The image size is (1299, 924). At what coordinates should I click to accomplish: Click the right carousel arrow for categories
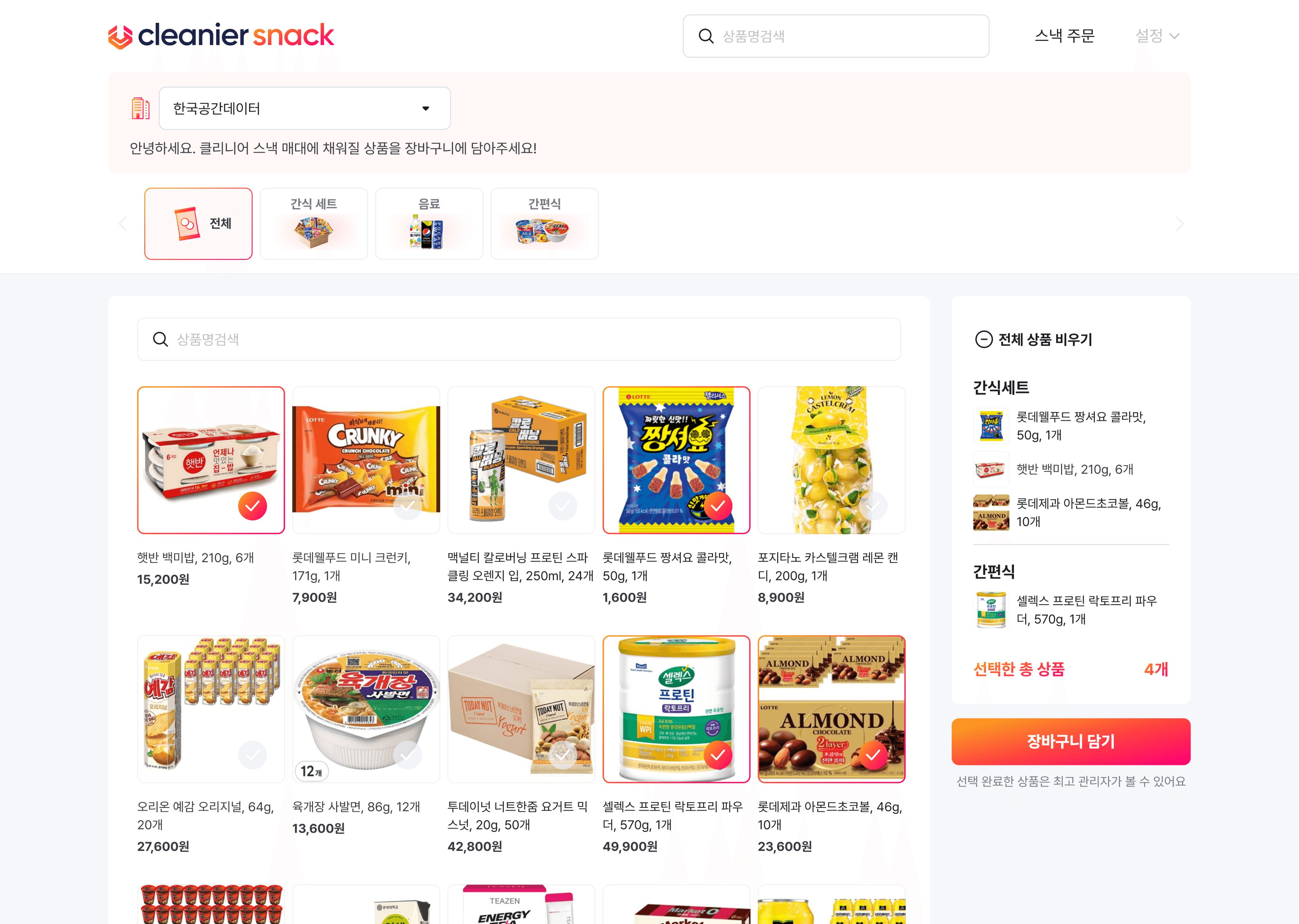[x=1179, y=224]
